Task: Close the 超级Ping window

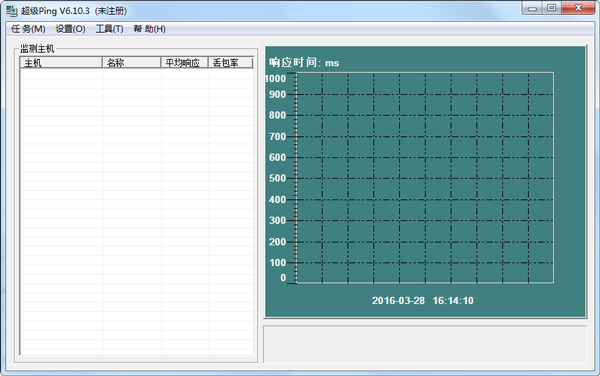Action: tap(578, 8)
